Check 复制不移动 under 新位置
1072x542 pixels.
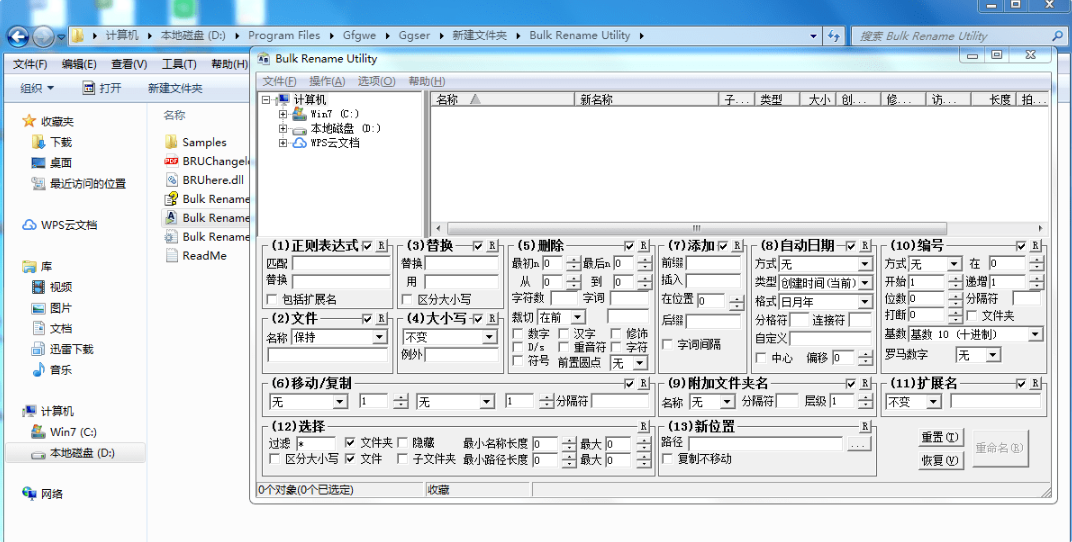pos(667,459)
